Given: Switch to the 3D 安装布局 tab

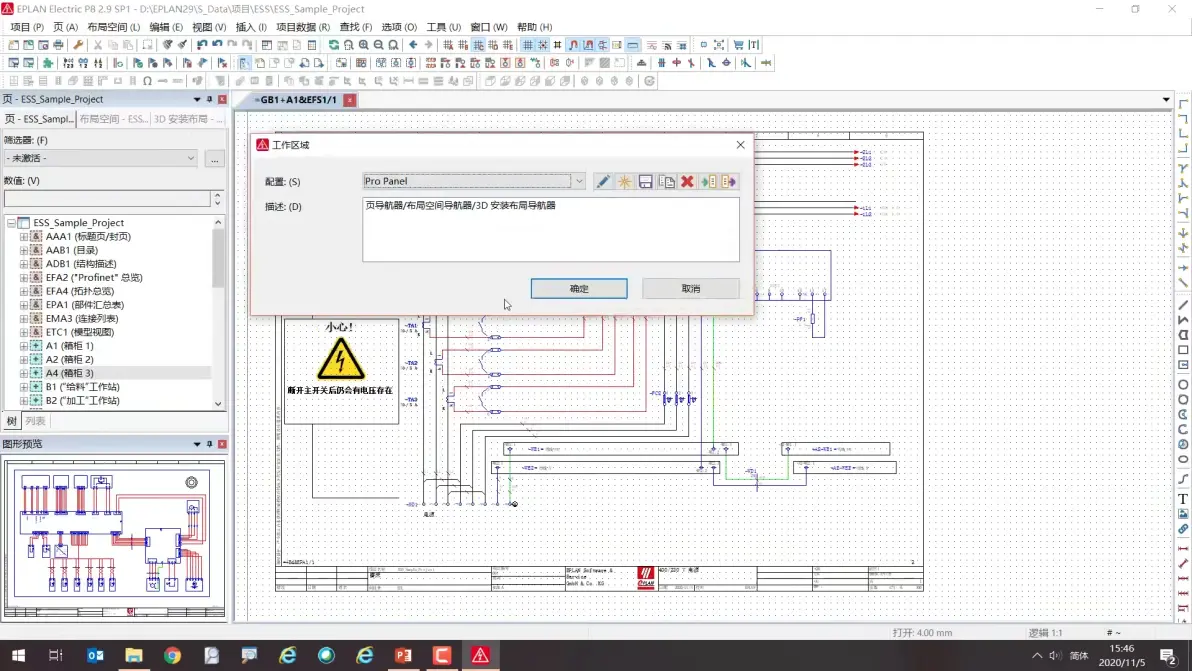Looking at the screenshot, I should (x=187, y=119).
